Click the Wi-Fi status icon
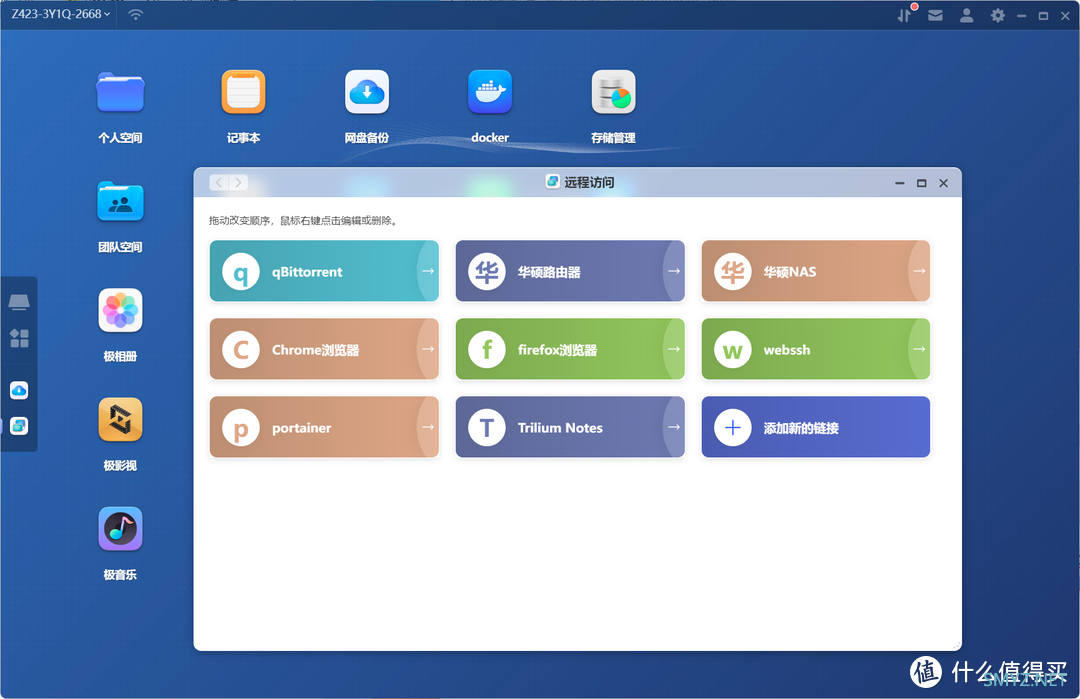The image size is (1080, 699). [x=136, y=14]
